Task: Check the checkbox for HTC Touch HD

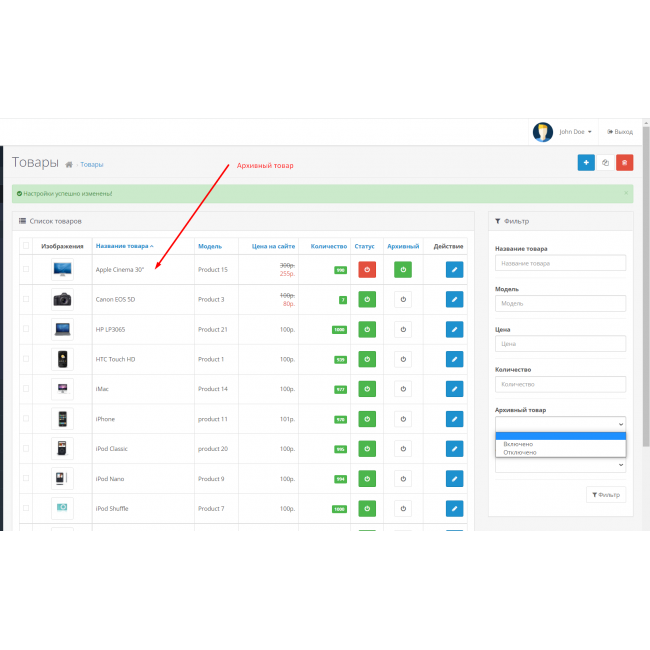Action: pyautogui.click(x=26, y=359)
